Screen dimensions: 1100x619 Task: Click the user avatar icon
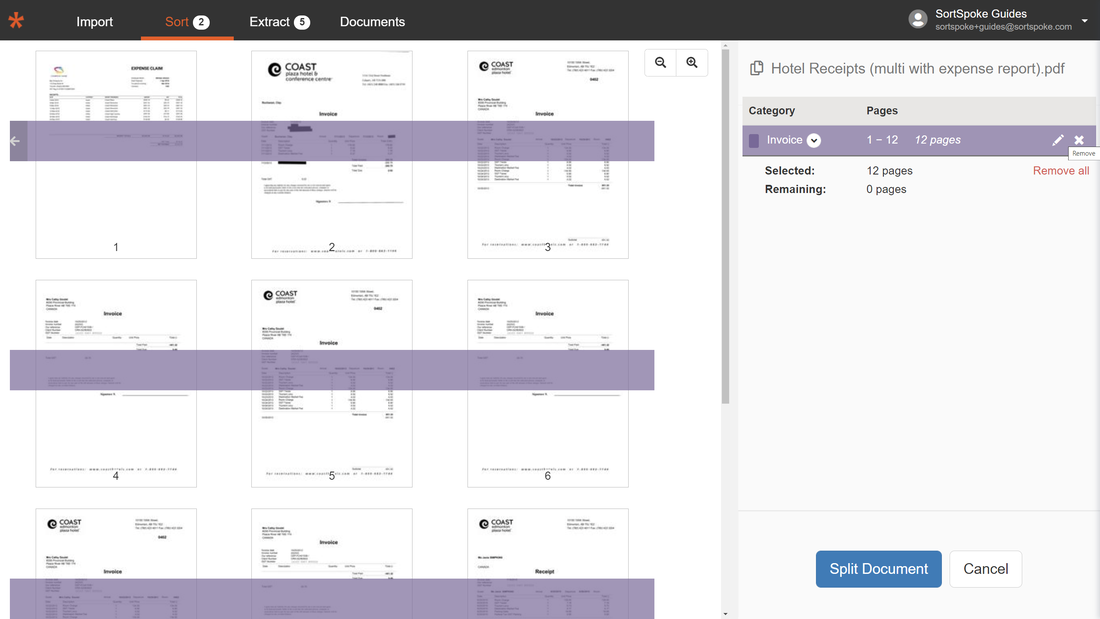pos(918,19)
